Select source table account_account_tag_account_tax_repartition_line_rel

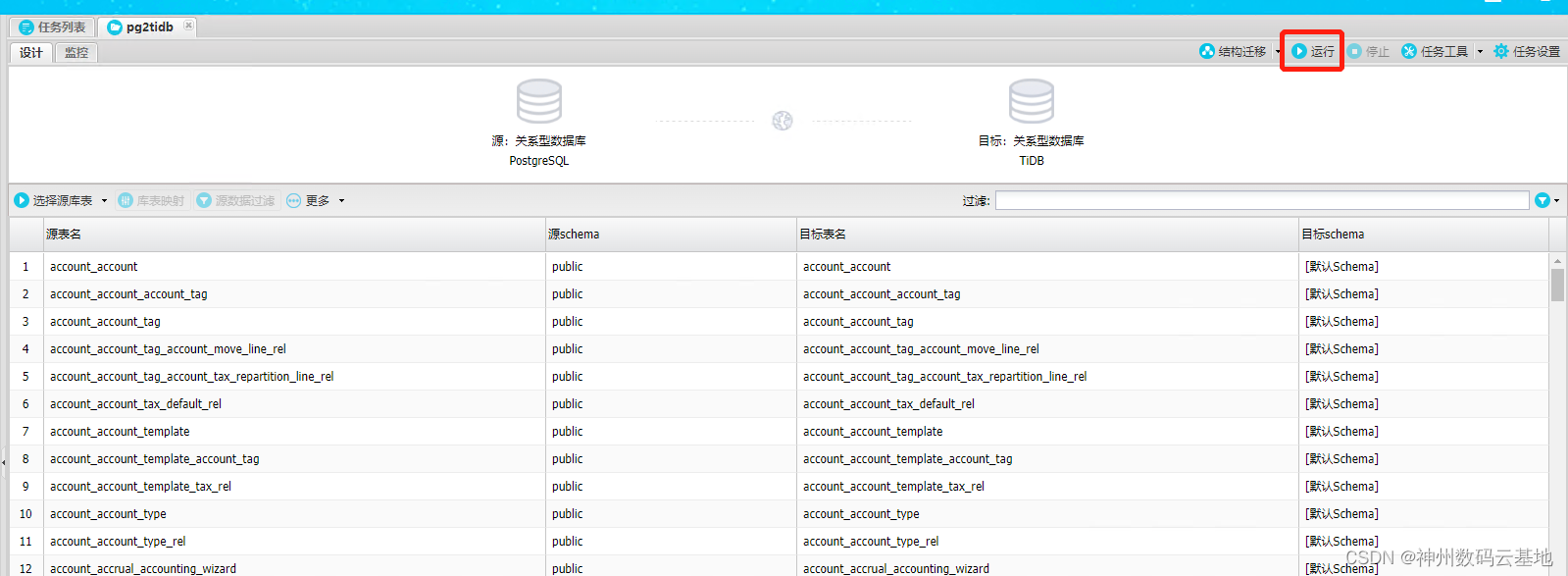tap(192, 377)
